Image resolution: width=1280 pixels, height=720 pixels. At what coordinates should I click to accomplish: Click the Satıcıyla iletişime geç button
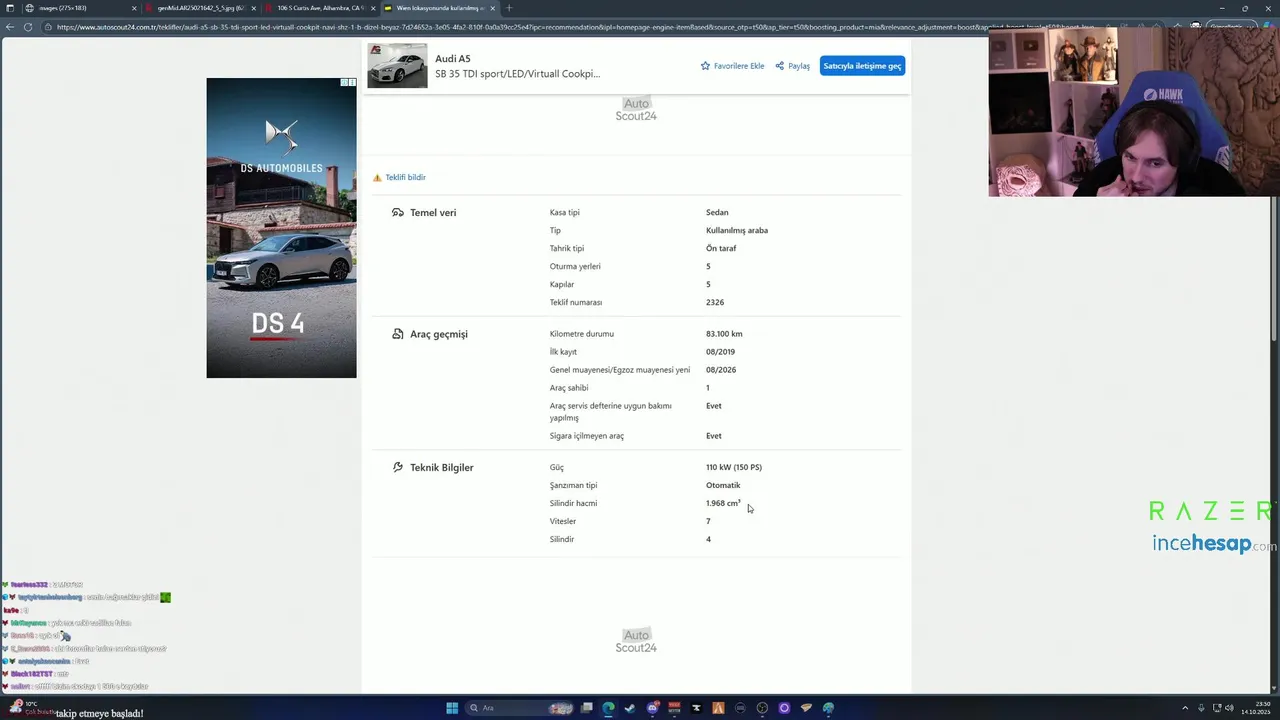862,66
